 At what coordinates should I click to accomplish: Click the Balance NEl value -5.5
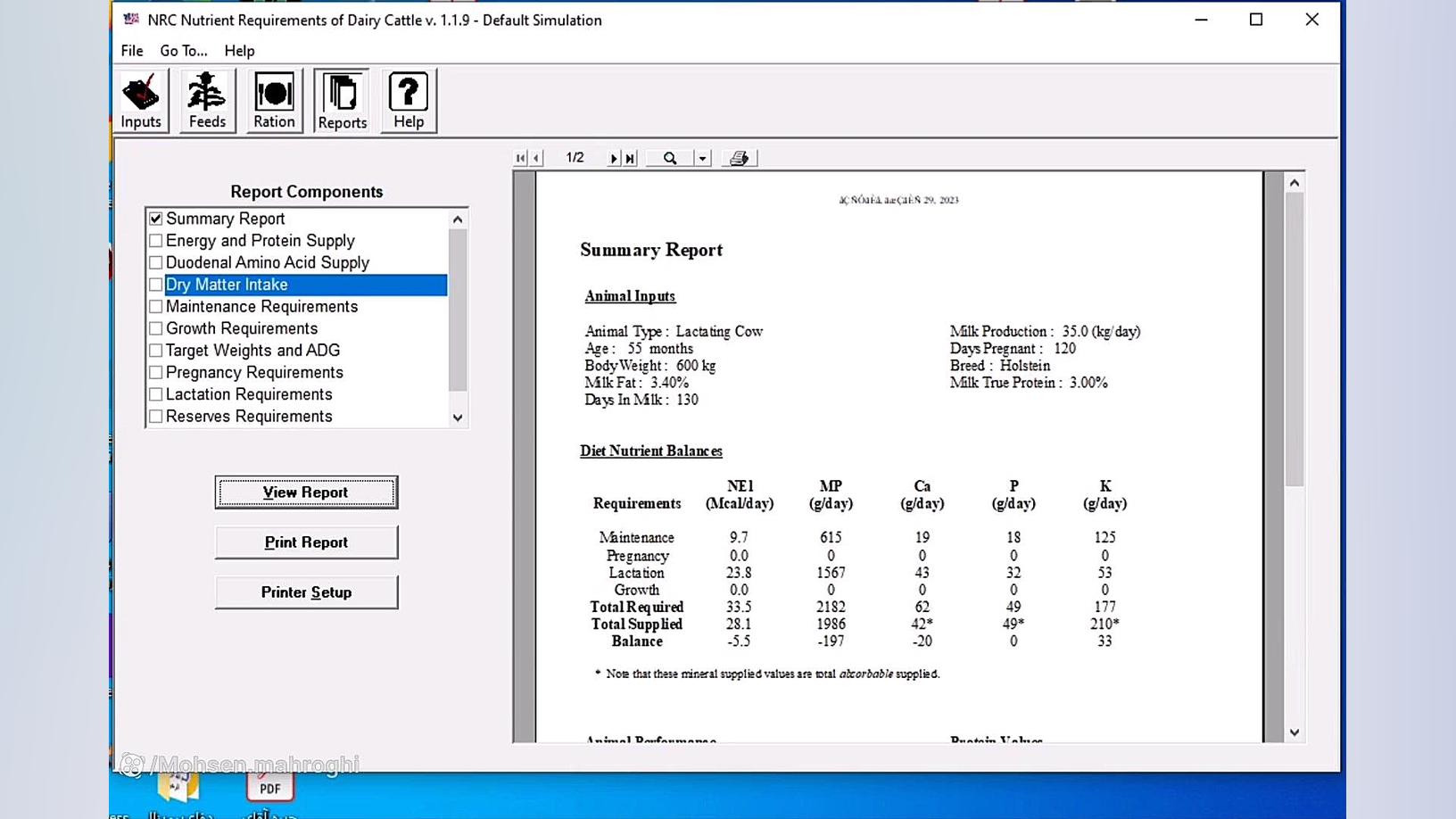click(x=739, y=641)
